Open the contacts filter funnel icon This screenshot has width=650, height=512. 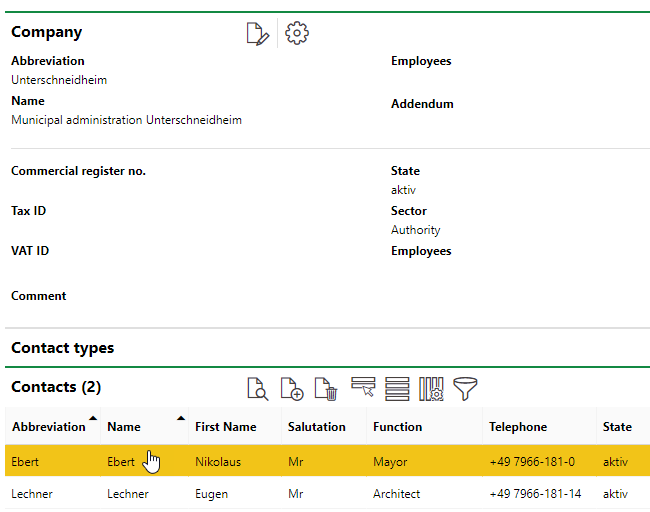point(465,389)
